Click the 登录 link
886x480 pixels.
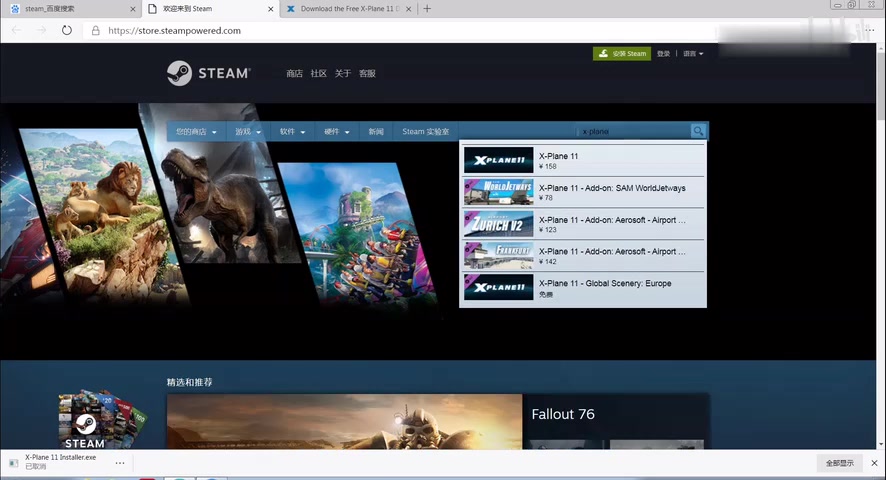click(x=663, y=54)
